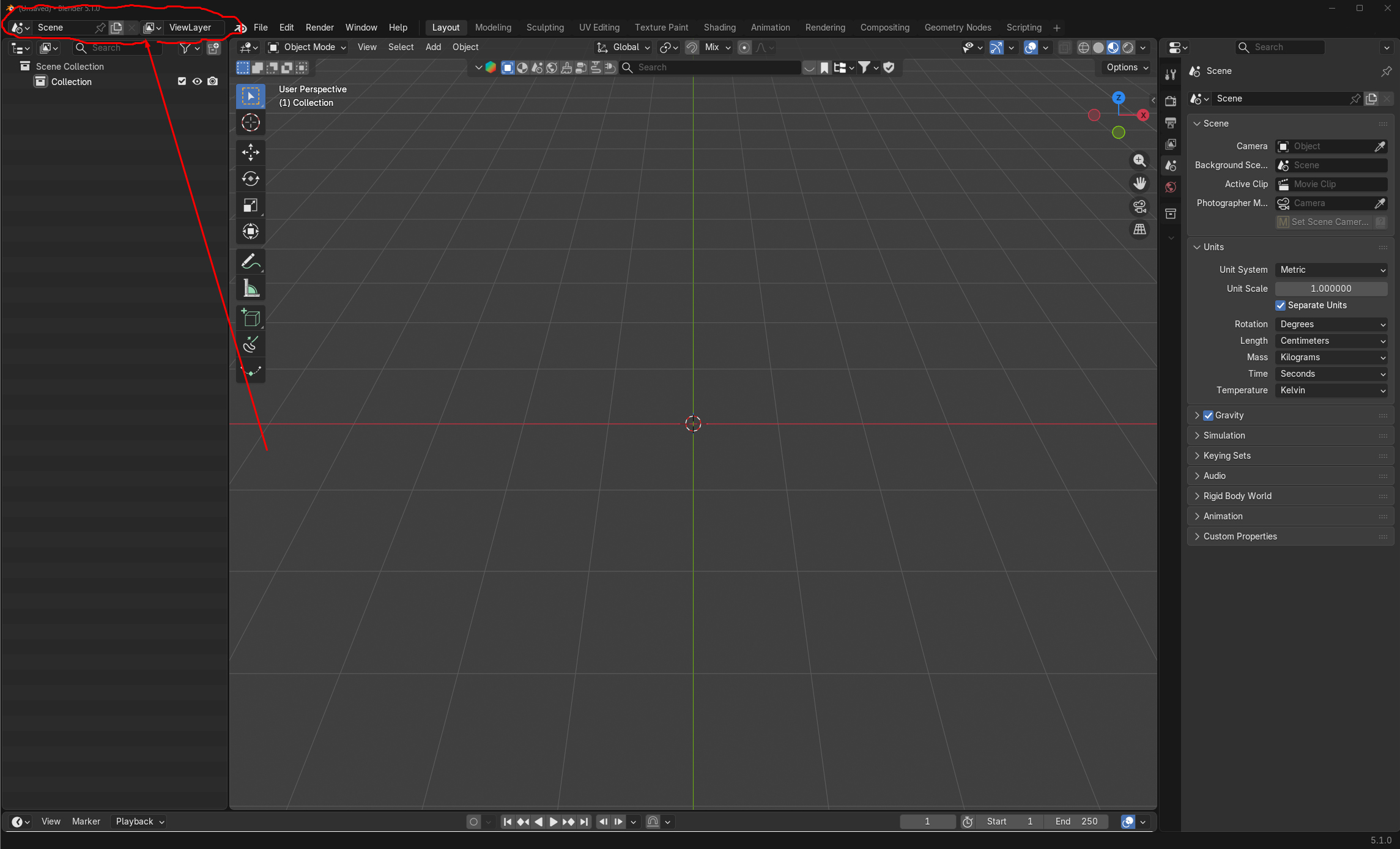Click the Options button in viewport
The height and width of the screenshot is (849, 1400).
1127,67
